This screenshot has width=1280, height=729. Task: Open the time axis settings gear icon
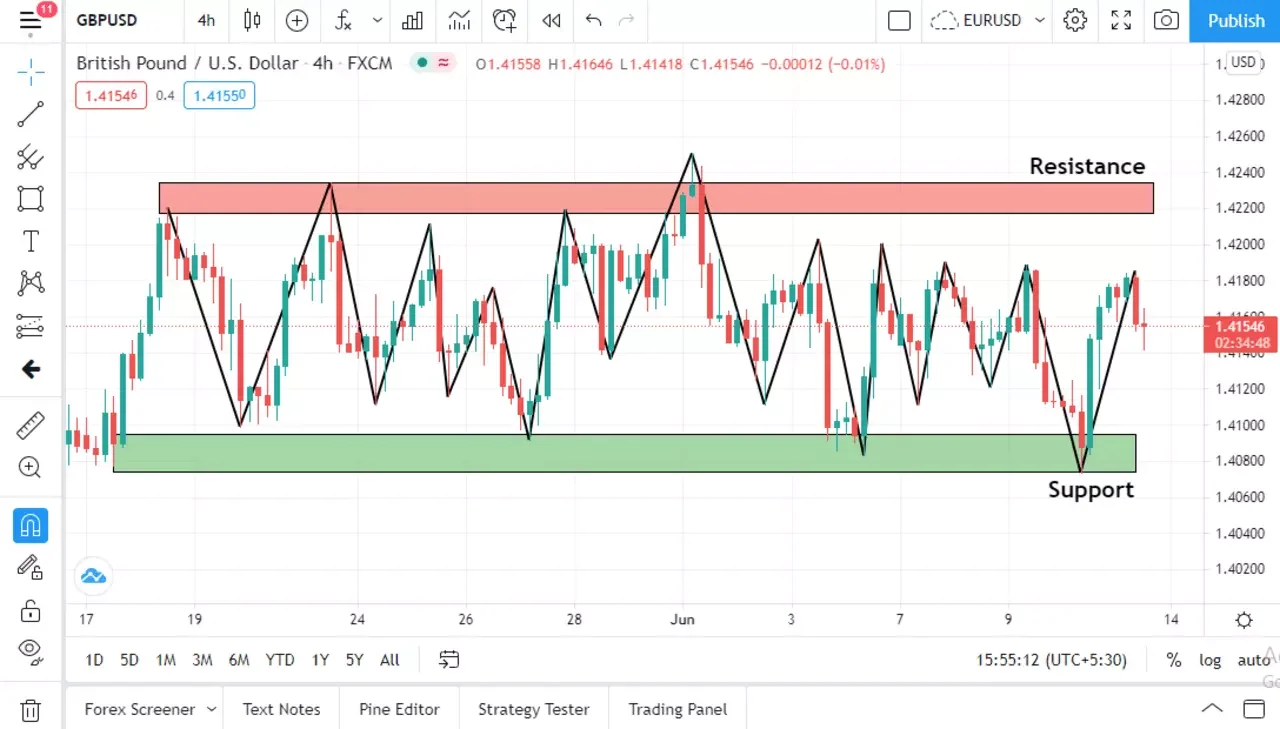pos(1244,620)
